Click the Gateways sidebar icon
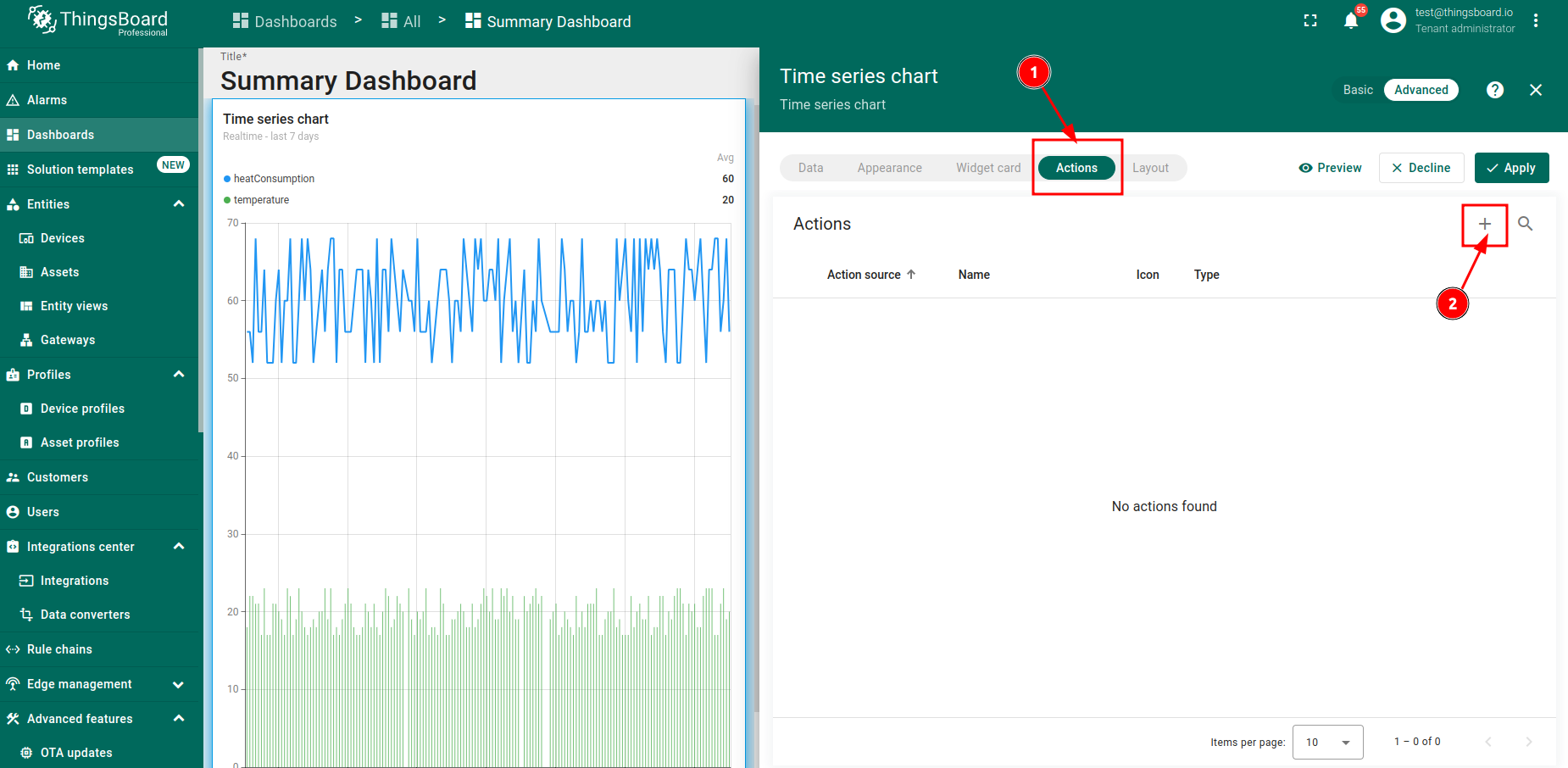 point(26,340)
